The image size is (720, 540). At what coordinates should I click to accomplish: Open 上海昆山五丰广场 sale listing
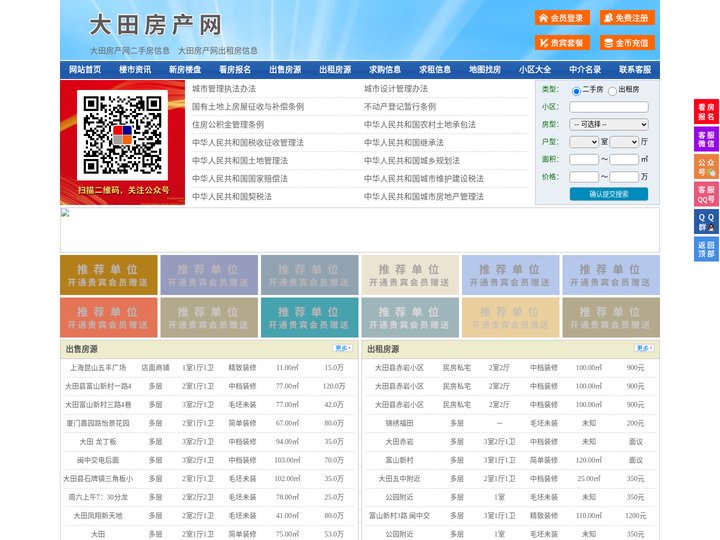point(98,368)
